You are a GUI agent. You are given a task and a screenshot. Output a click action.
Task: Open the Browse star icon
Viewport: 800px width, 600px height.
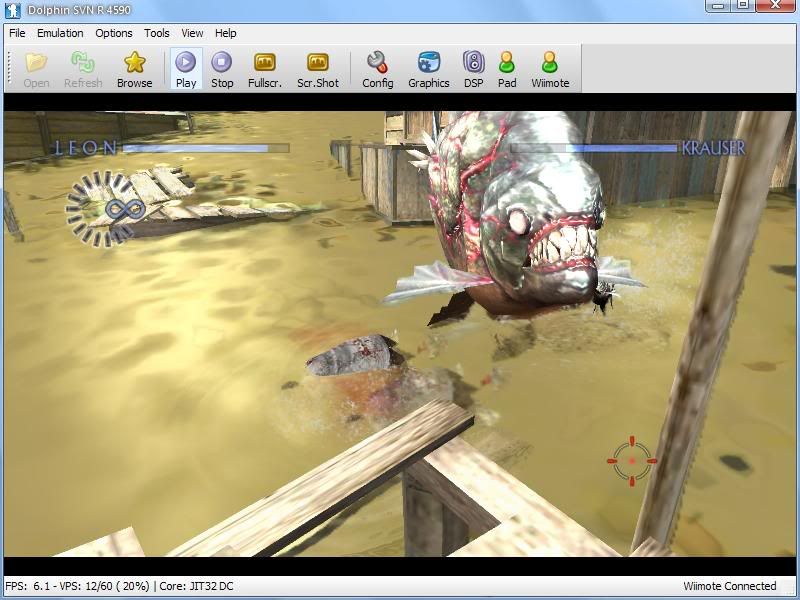(x=134, y=69)
